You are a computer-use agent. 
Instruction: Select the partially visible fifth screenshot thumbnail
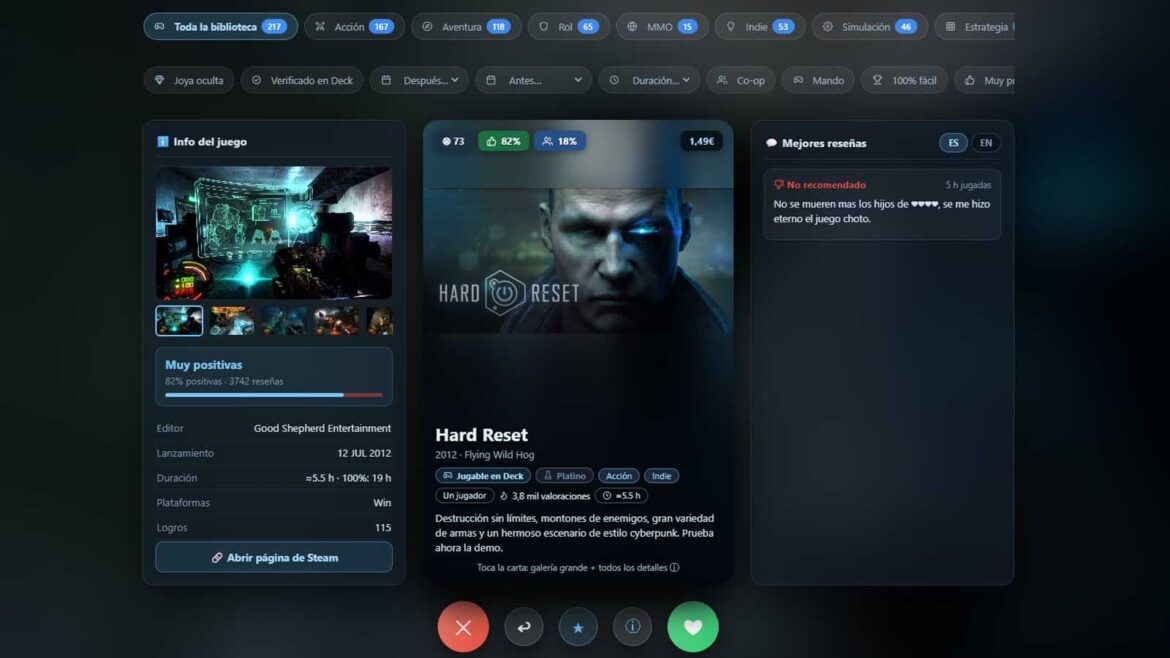379,321
